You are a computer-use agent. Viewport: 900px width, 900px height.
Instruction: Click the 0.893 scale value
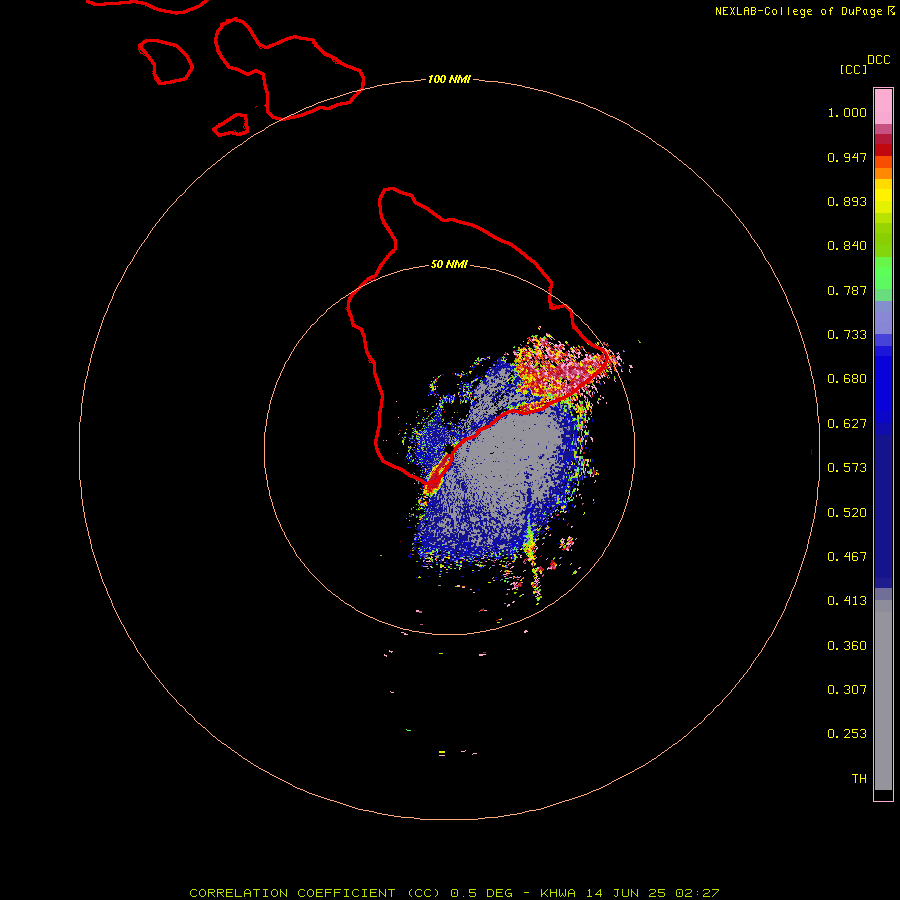847,201
